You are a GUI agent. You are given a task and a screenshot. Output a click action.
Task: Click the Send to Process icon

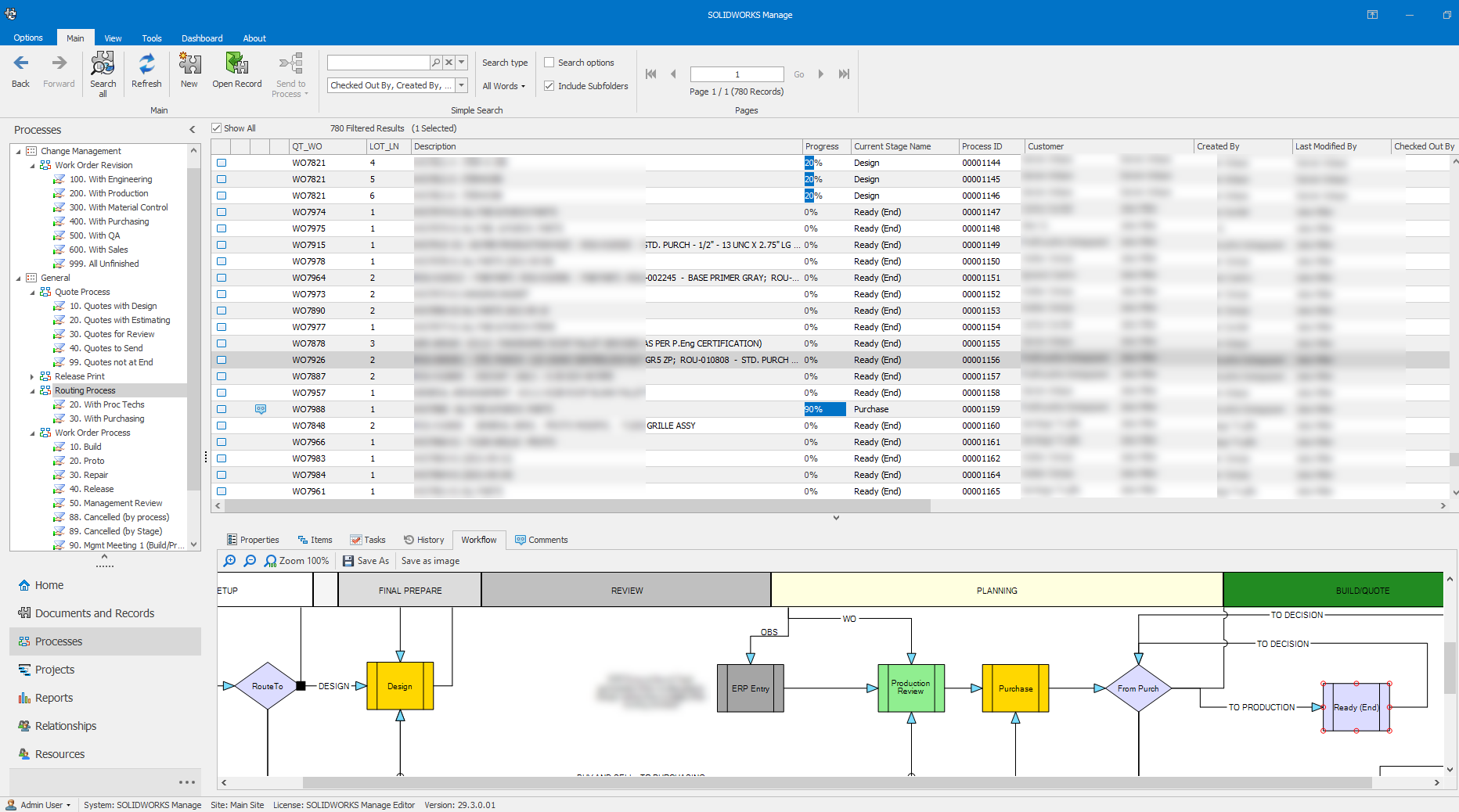click(x=290, y=63)
